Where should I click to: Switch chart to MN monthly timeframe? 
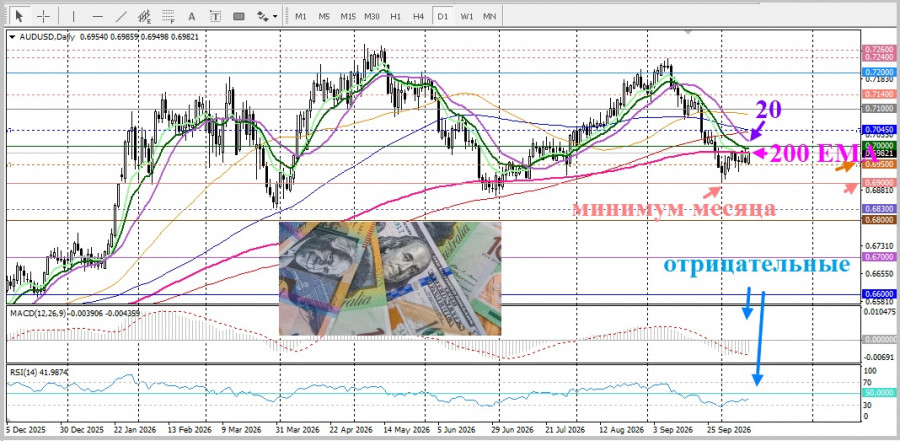click(490, 16)
